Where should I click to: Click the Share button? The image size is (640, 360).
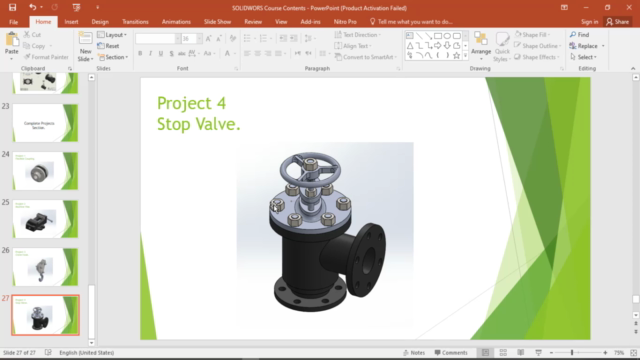click(618, 22)
